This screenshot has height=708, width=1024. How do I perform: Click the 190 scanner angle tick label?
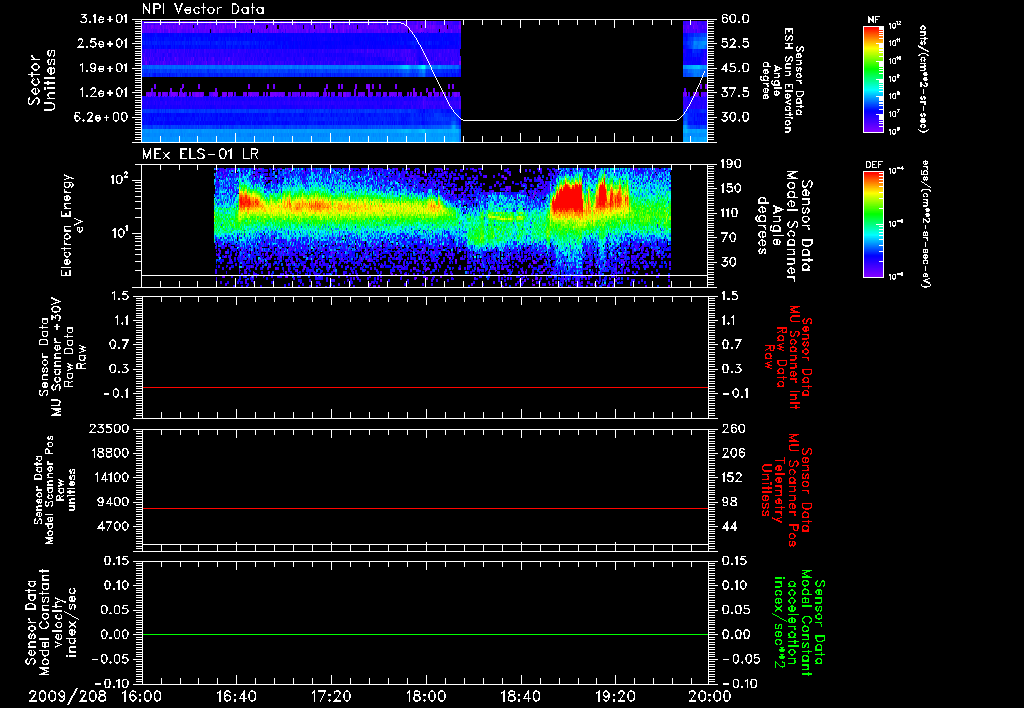[x=731, y=164]
